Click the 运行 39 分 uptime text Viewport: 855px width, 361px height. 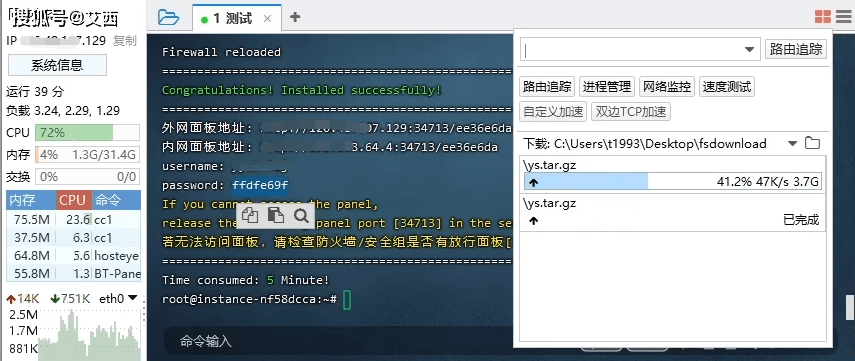(35, 92)
